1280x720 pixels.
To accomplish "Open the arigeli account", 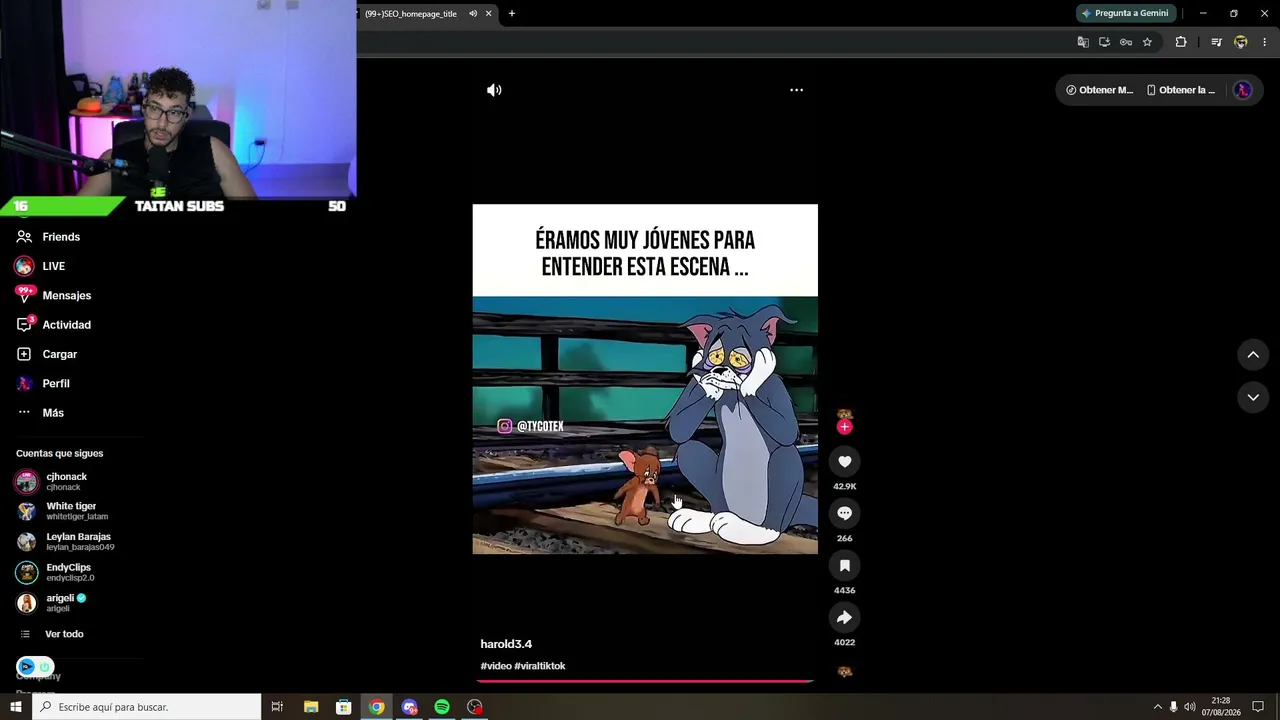I will pos(51,603).
